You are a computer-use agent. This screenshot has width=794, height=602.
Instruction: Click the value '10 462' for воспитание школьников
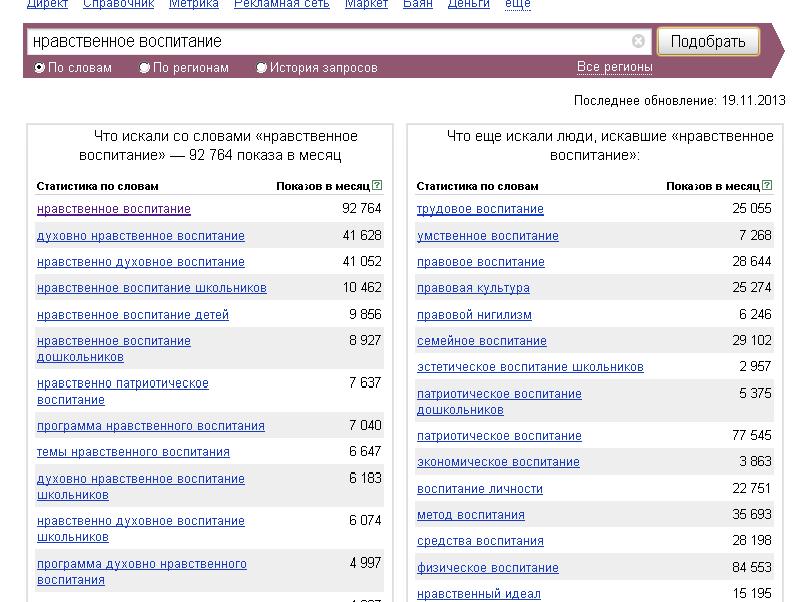362,287
